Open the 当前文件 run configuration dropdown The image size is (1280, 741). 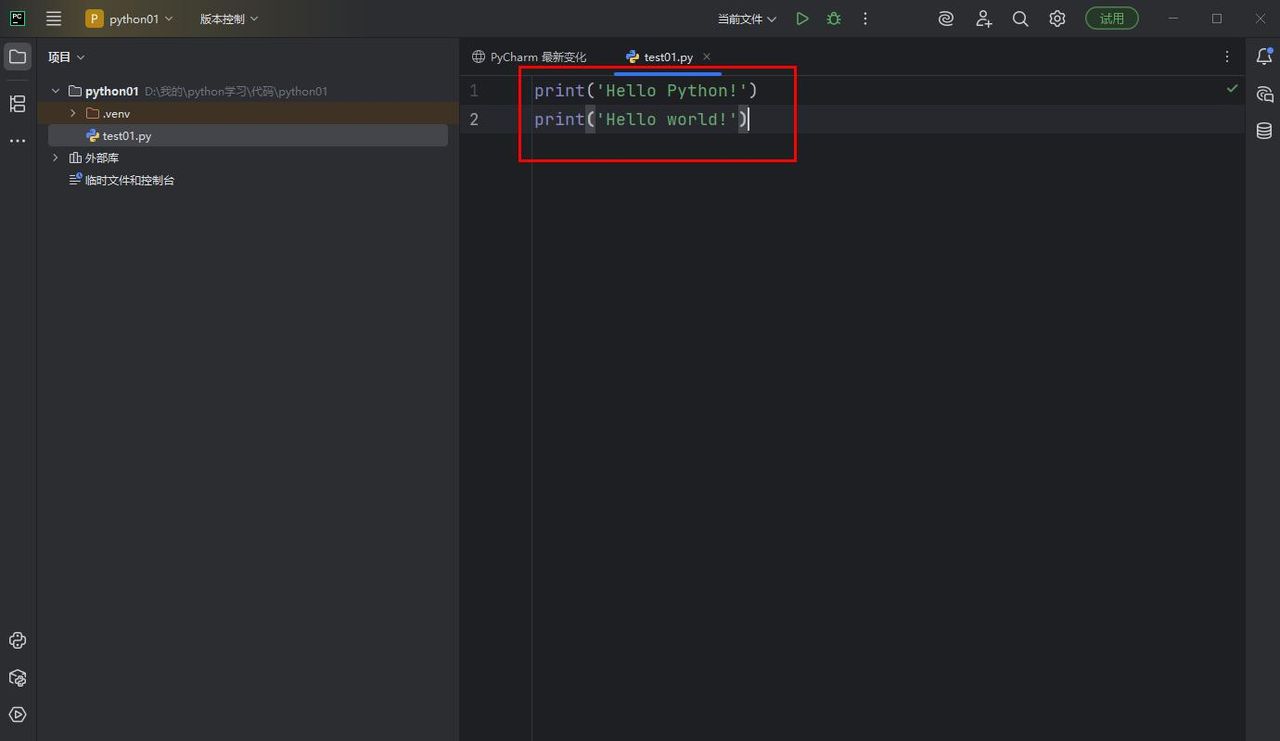click(x=746, y=19)
